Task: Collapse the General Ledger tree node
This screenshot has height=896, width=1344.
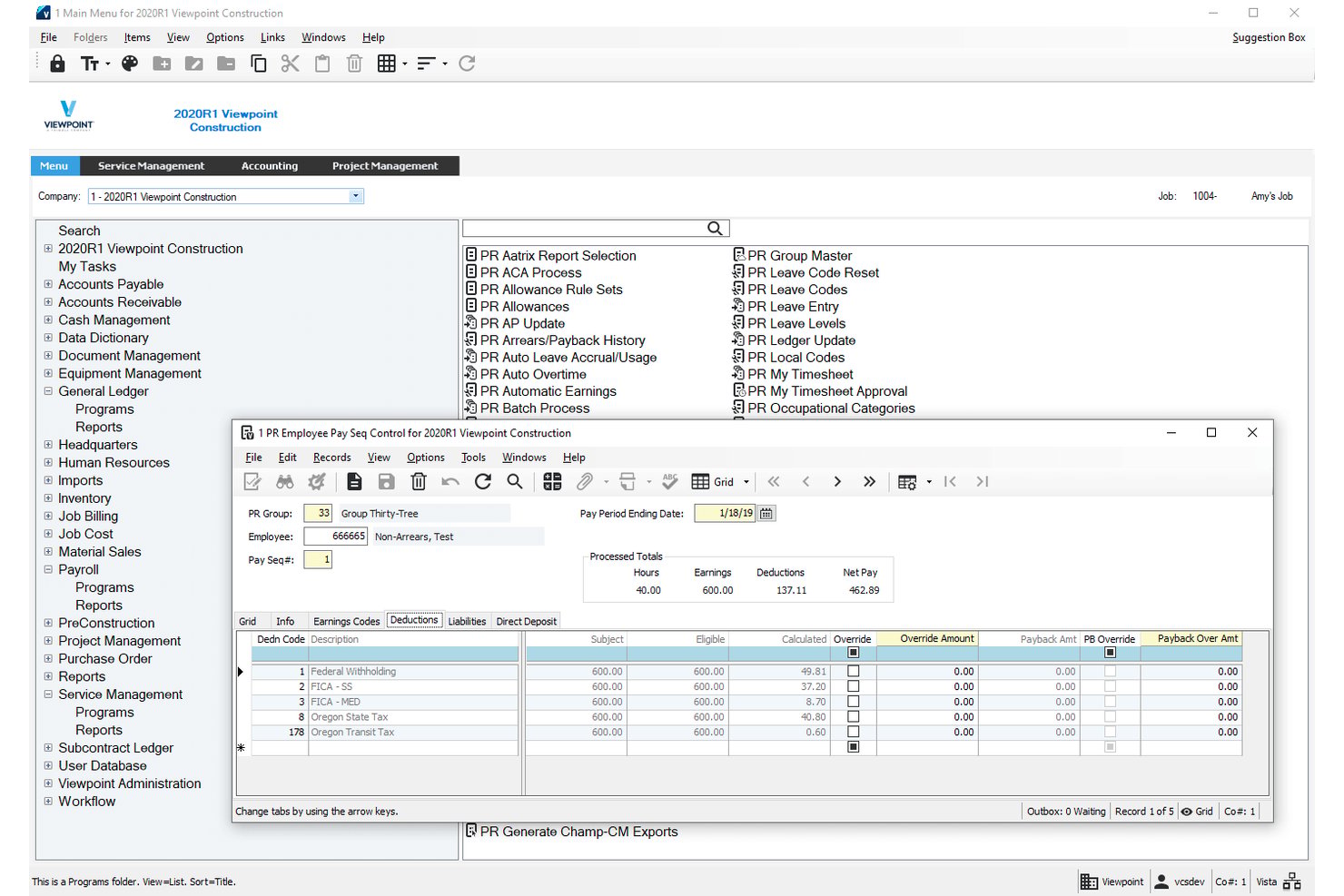Action: 48,391
